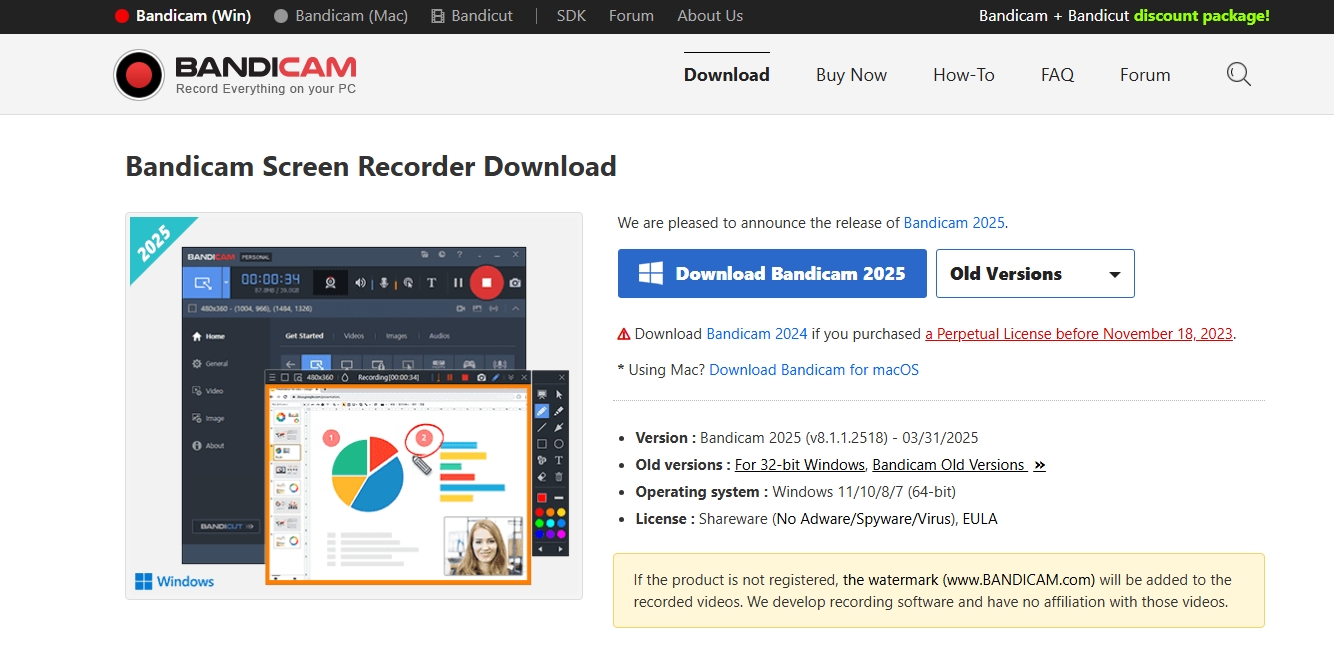Follow the Bandicam 2024 download link
Image resolution: width=1334 pixels, height=651 pixels.
click(757, 334)
